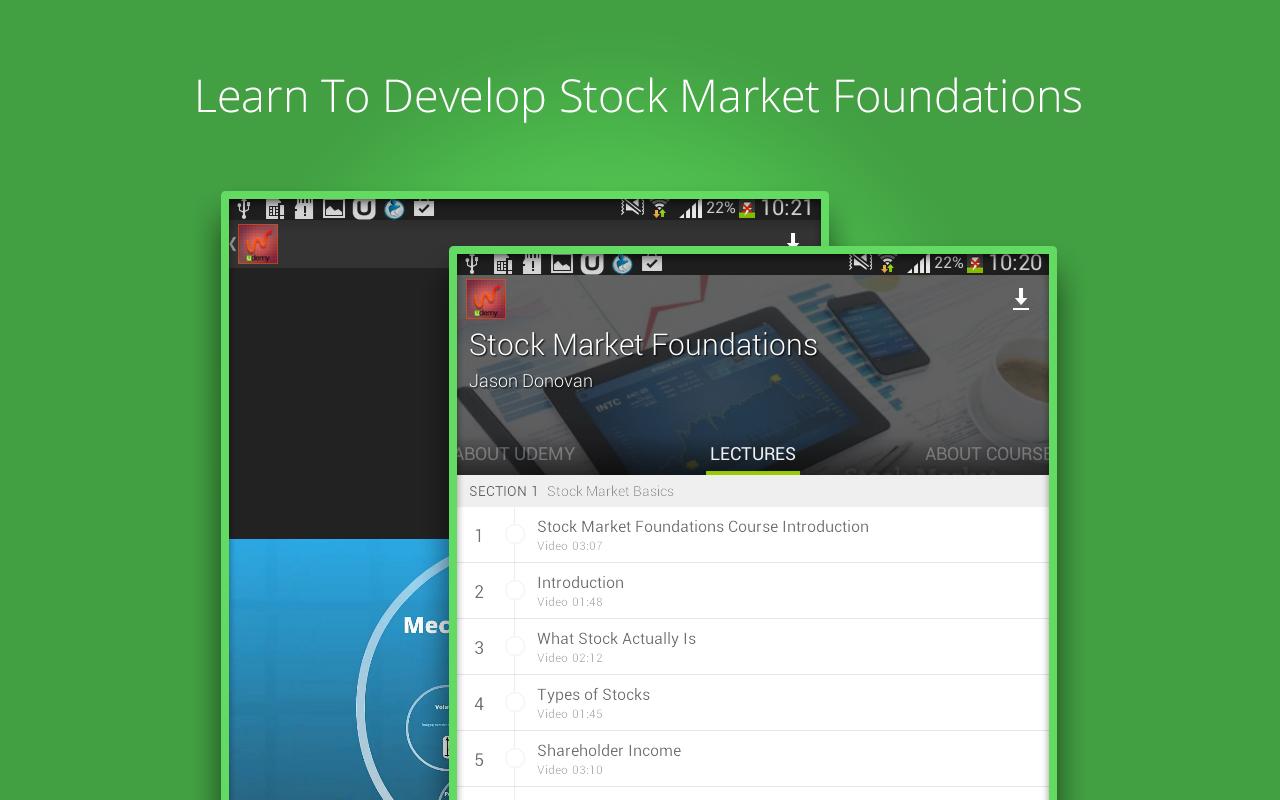This screenshot has width=1280, height=800.
Task: Select the LECTURES tab
Action: 752,454
